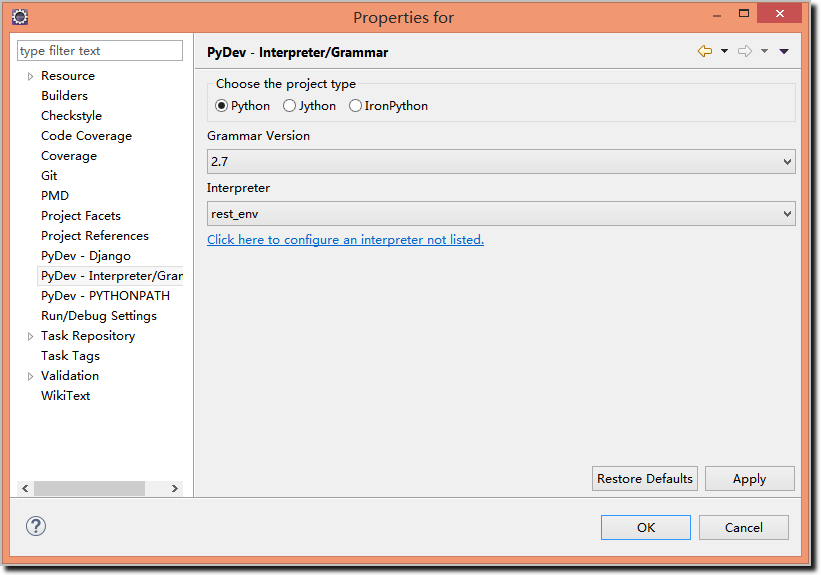Open the Project Facets page
Image resolution: width=821 pixels, height=575 pixels.
[x=81, y=216]
